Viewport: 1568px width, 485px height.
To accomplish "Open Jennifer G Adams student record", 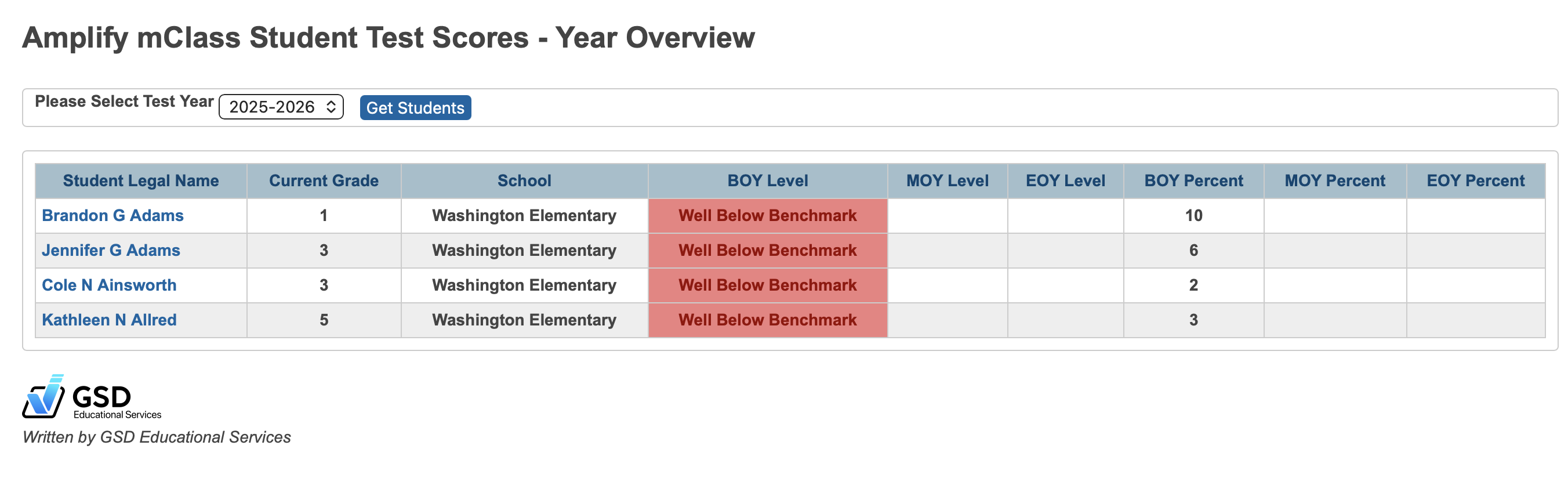I will [x=110, y=250].
